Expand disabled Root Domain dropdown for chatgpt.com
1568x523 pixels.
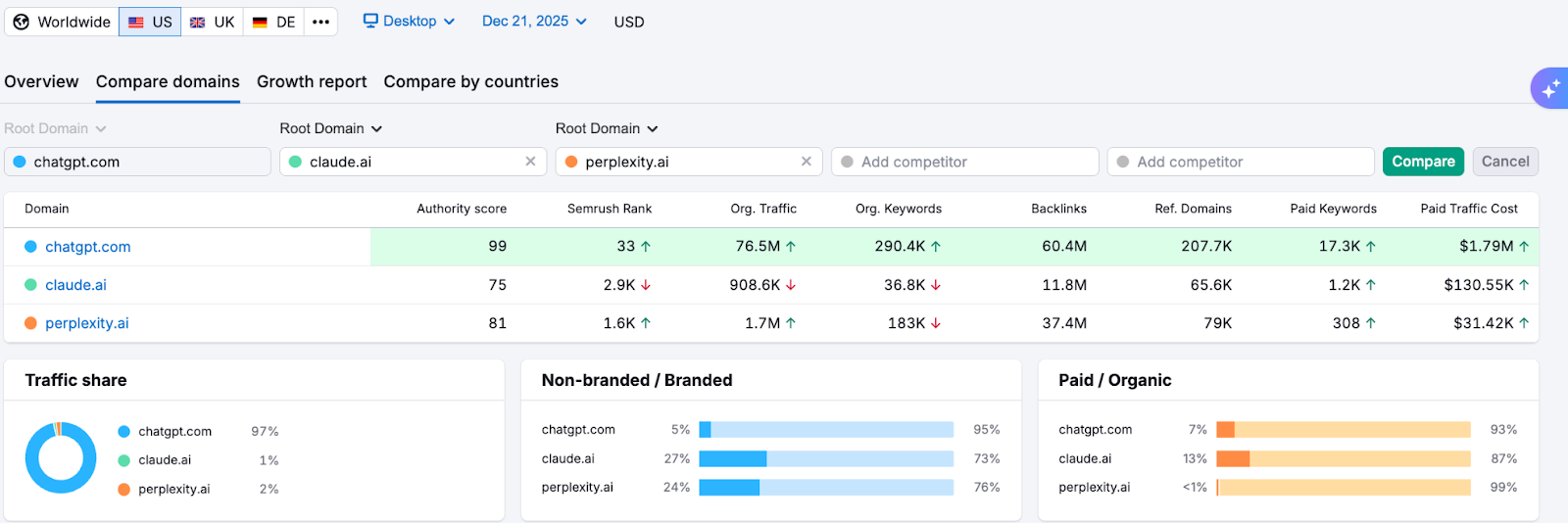[55, 128]
